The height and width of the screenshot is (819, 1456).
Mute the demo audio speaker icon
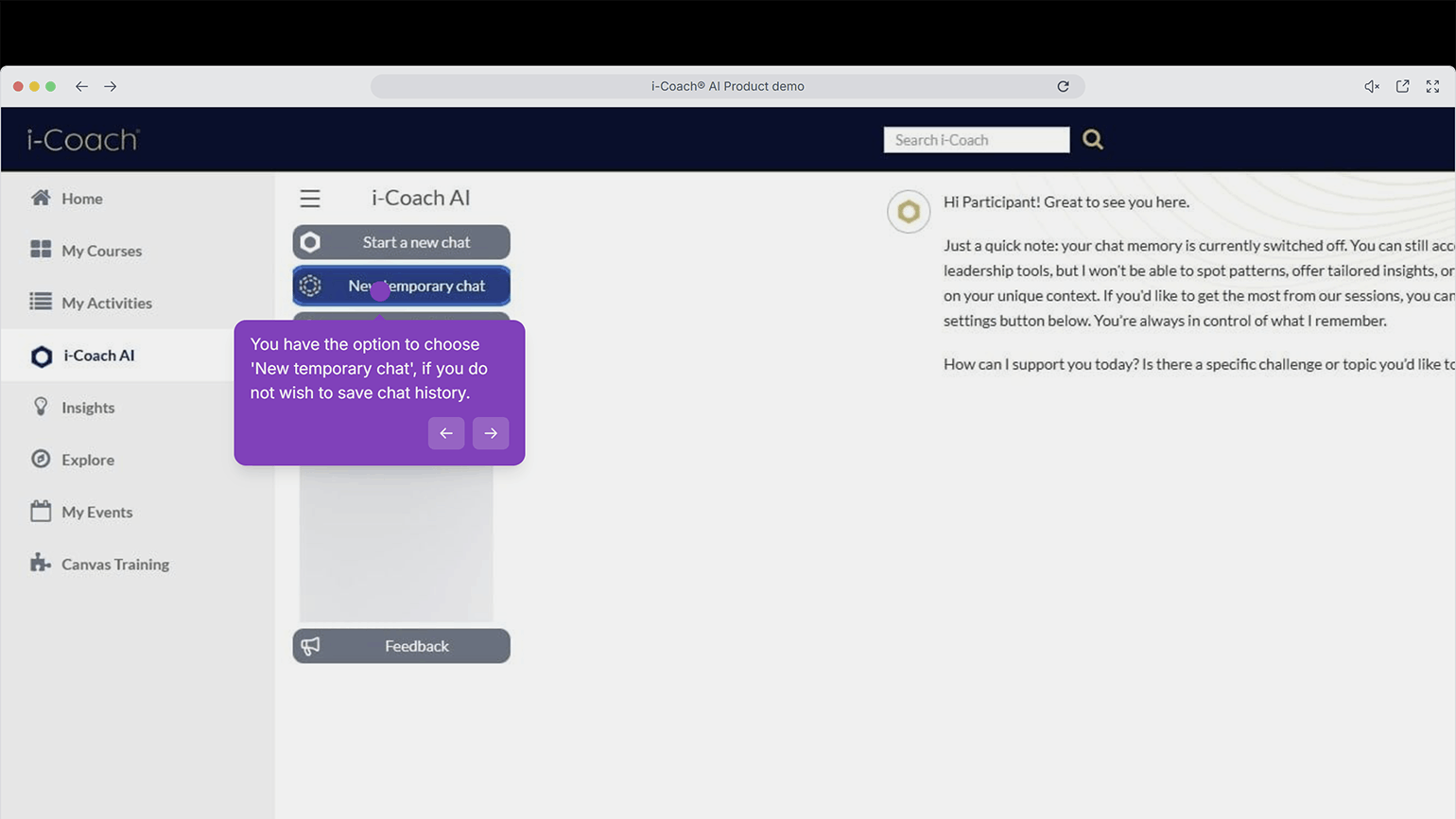[1371, 86]
